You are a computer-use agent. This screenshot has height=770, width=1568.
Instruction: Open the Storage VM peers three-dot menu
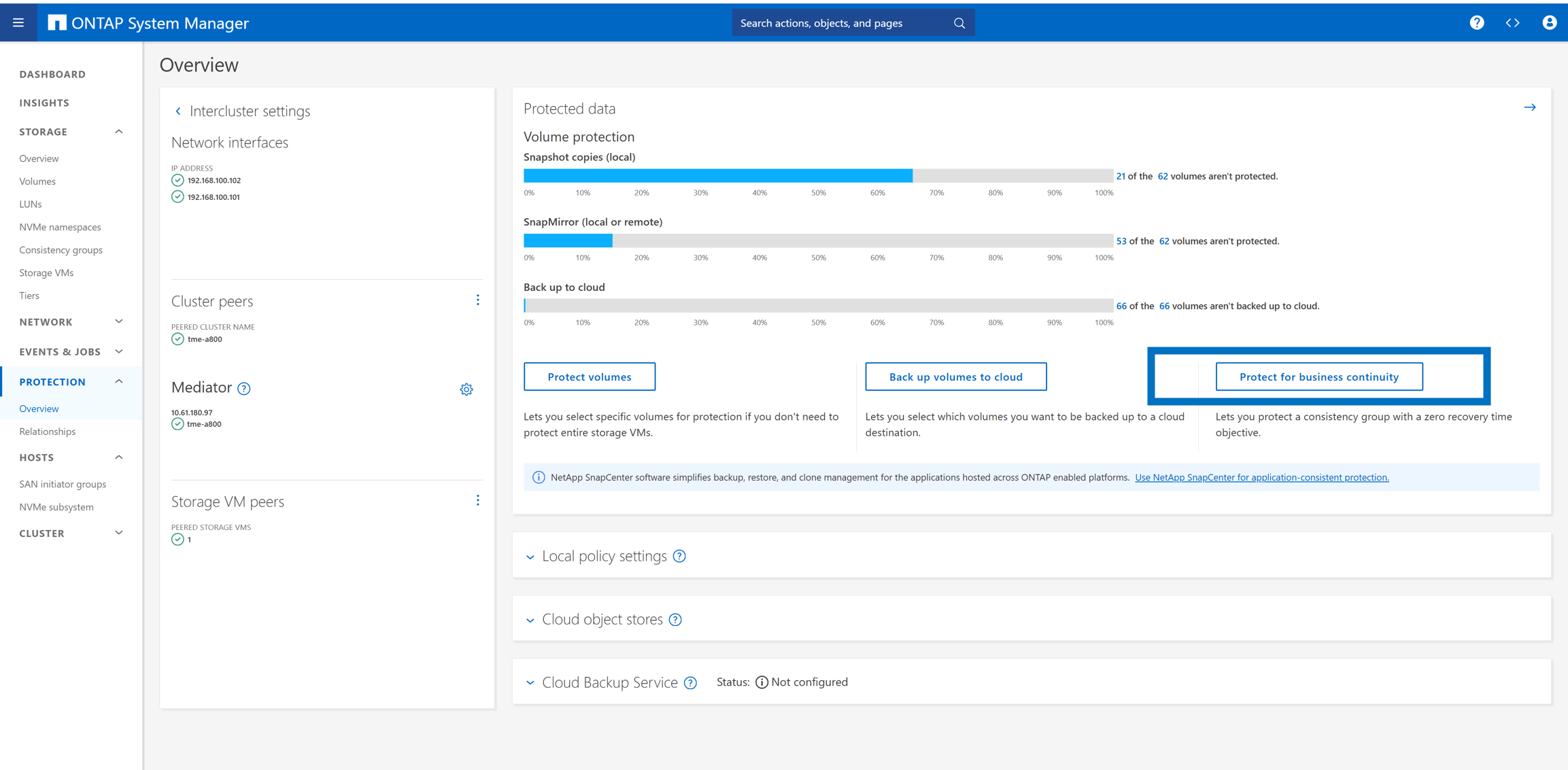tap(477, 501)
